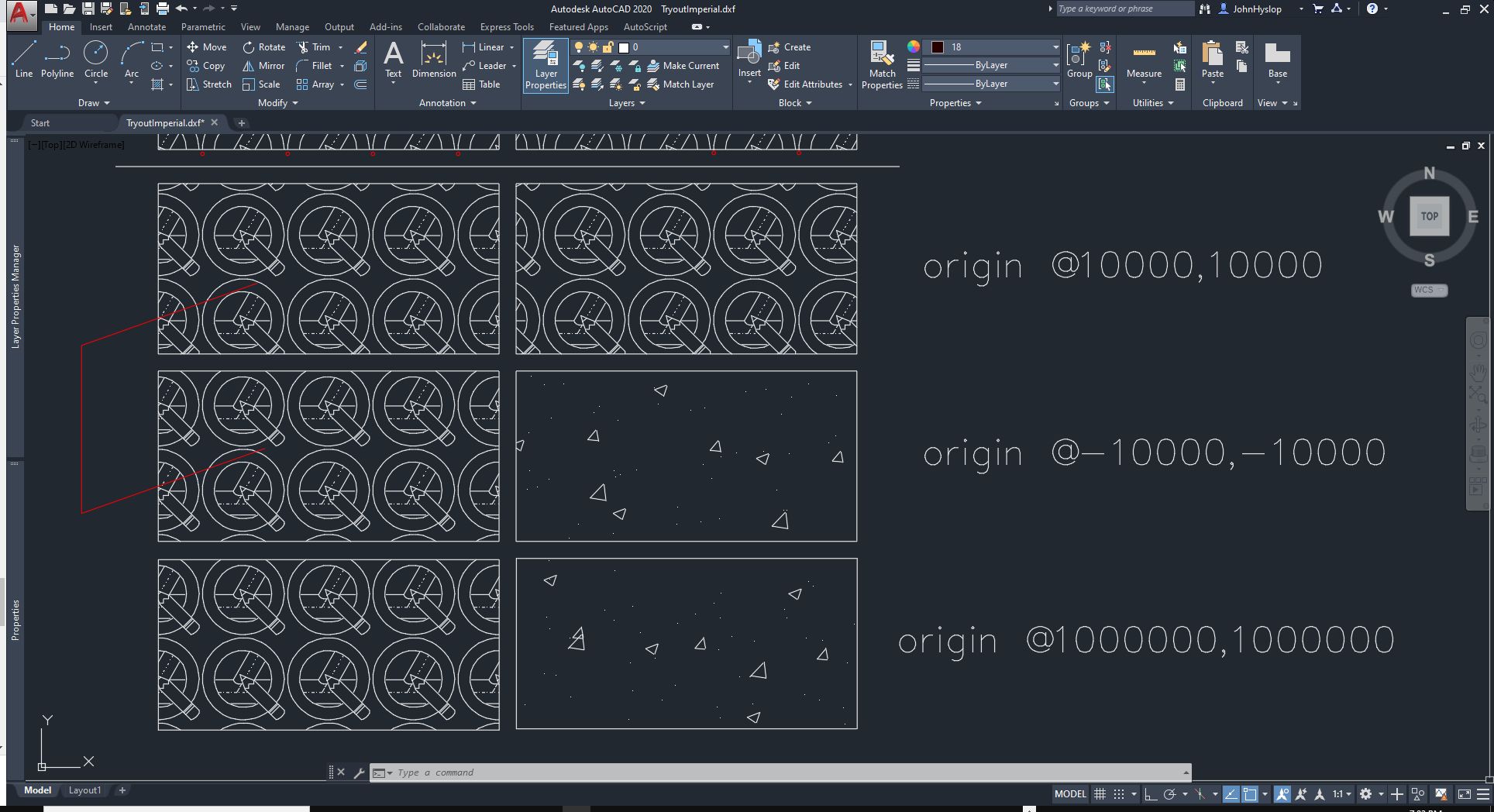Click the Dimension tool

click(433, 60)
